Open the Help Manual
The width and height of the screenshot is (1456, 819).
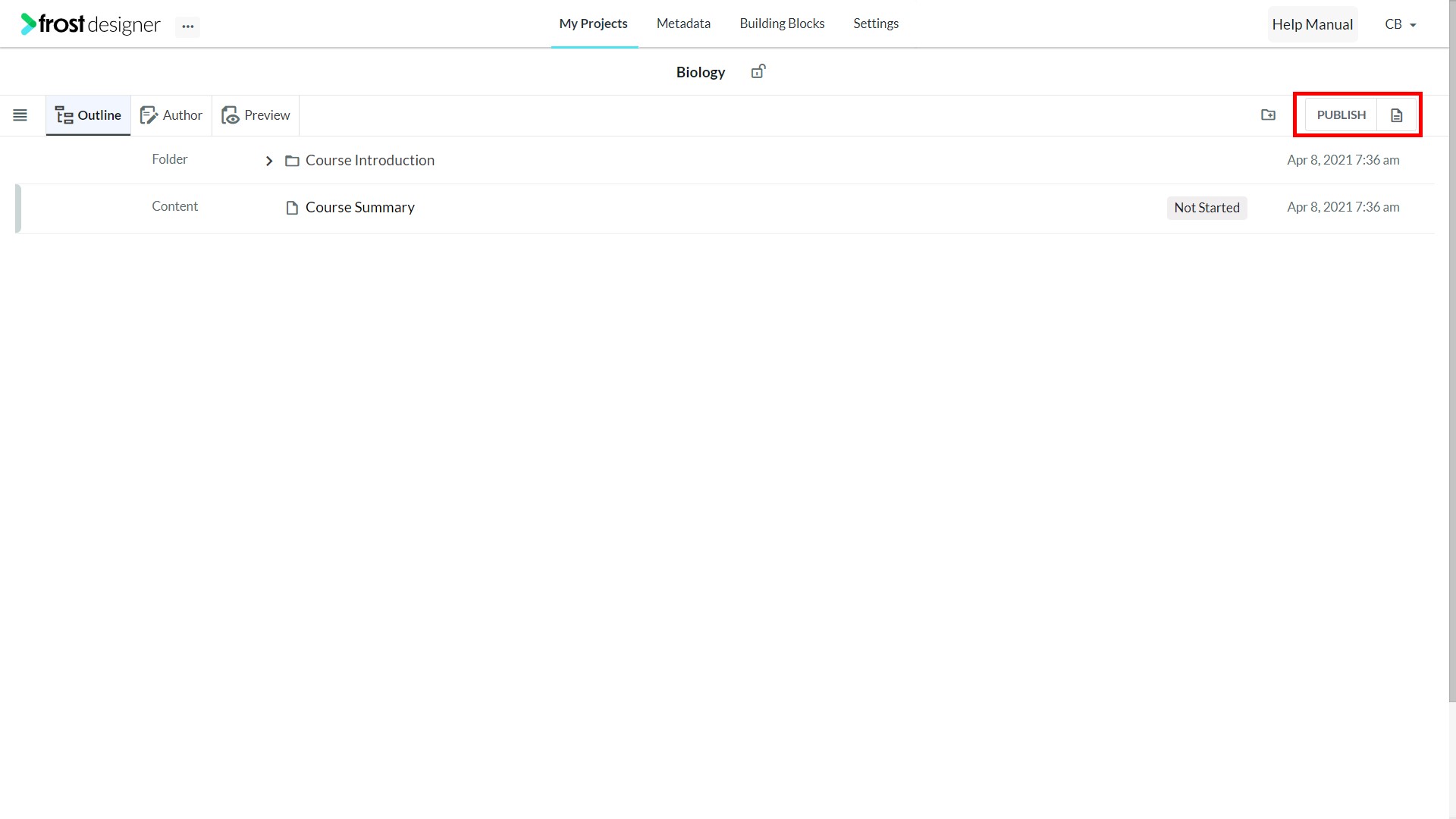click(1313, 24)
